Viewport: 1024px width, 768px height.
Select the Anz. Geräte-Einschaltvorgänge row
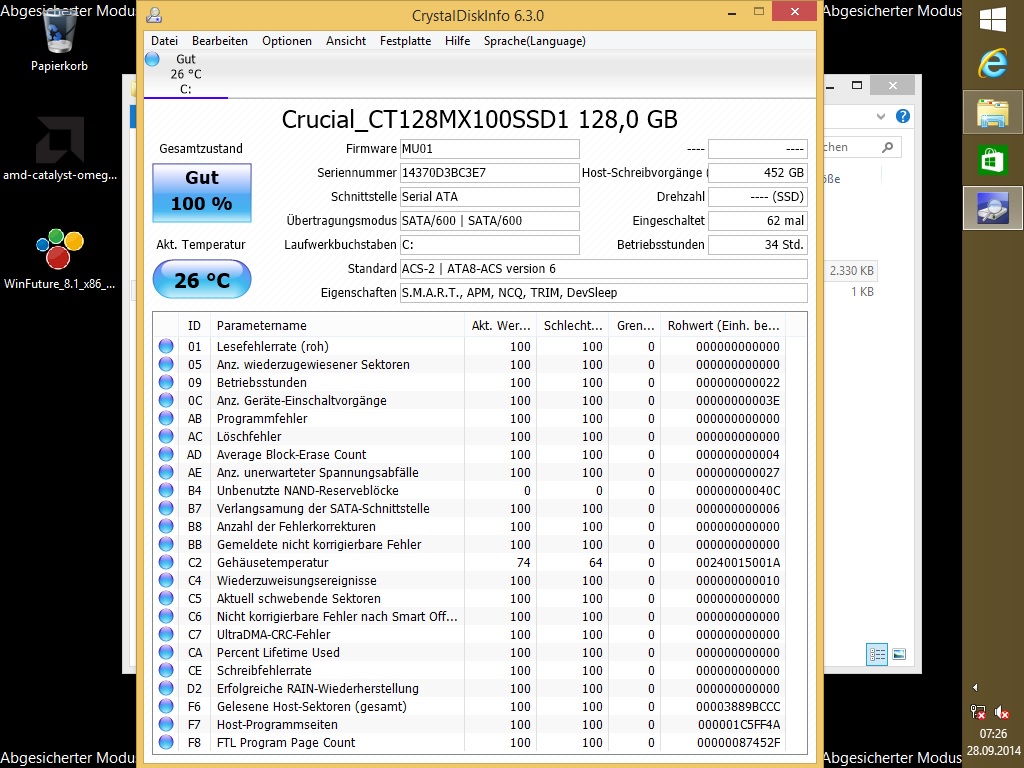[469, 400]
